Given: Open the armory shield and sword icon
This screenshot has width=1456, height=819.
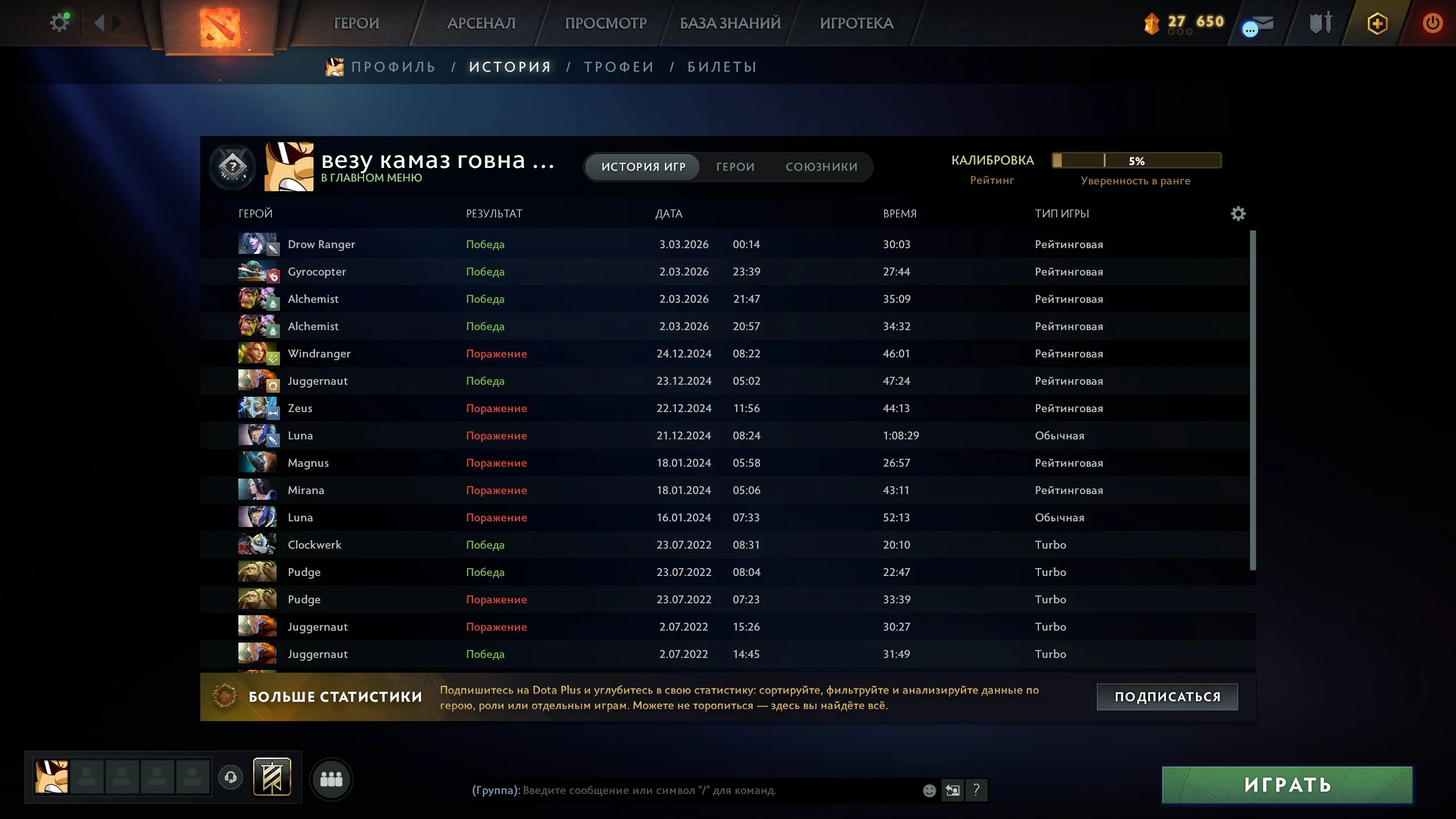Looking at the screenshot, I should (1321, 23).
